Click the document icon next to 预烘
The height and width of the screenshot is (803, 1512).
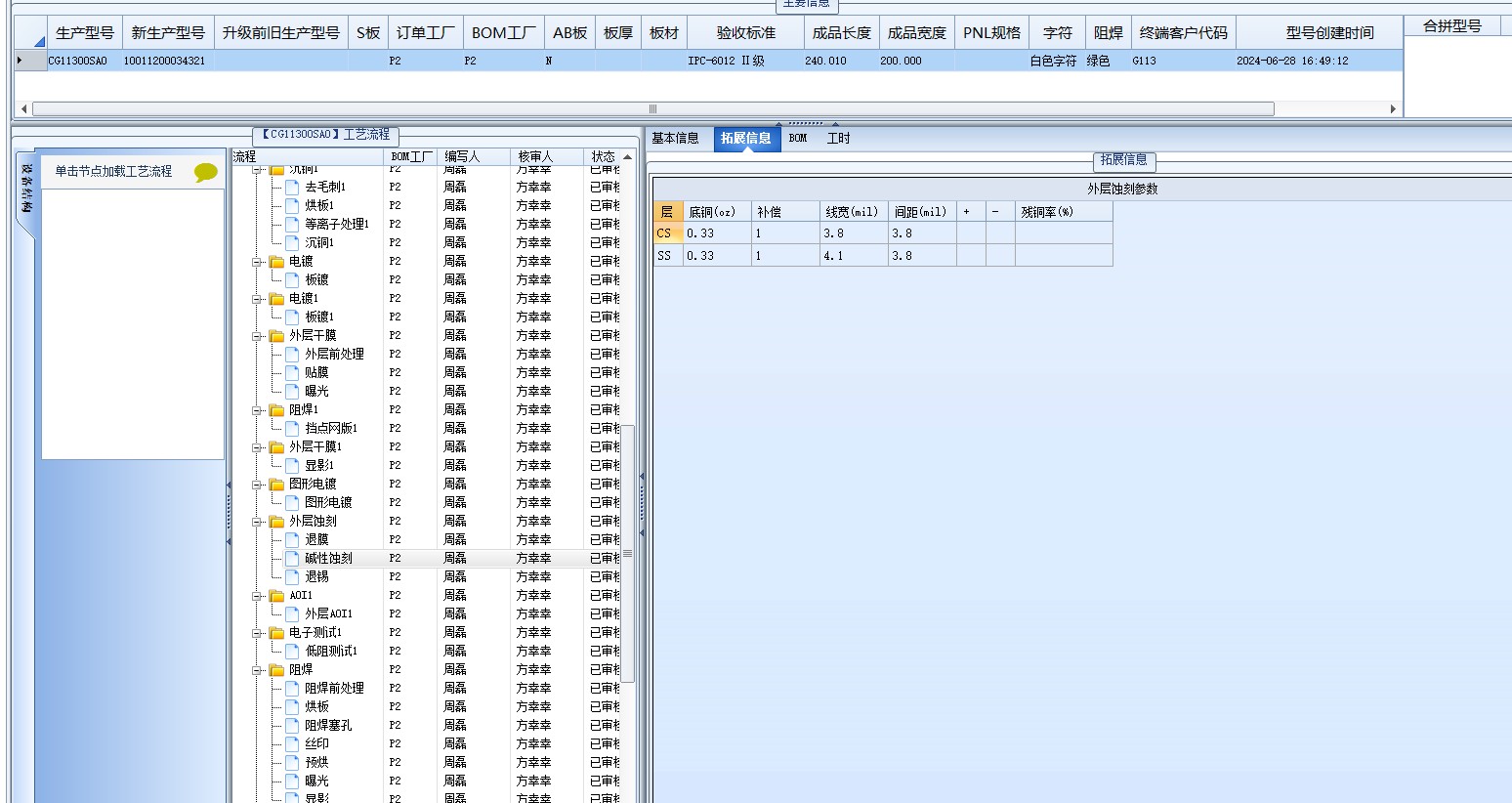coord(292,762)
